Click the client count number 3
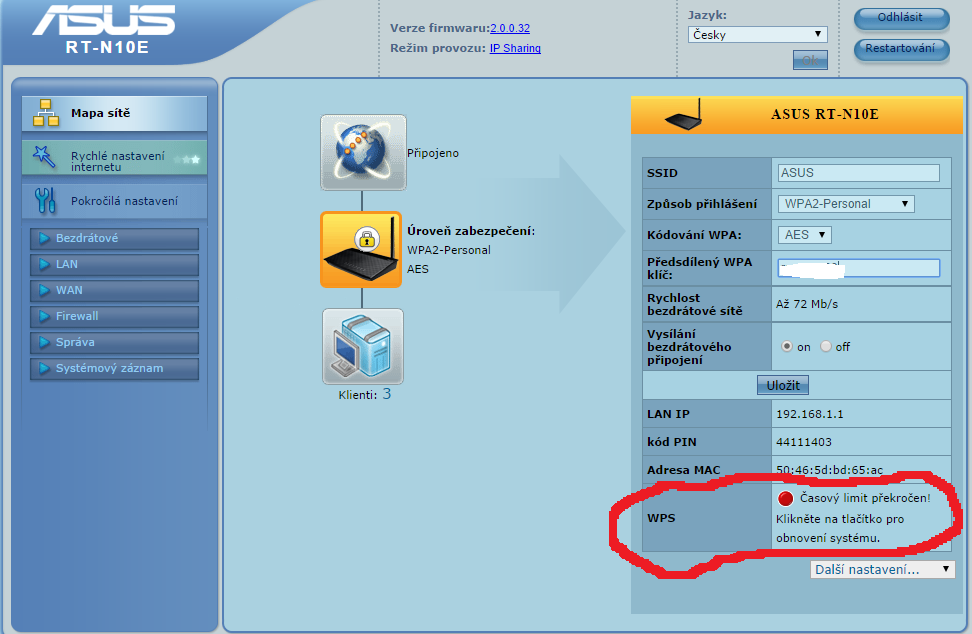This screenshot has width=972, height=634. tap(387, 394)
